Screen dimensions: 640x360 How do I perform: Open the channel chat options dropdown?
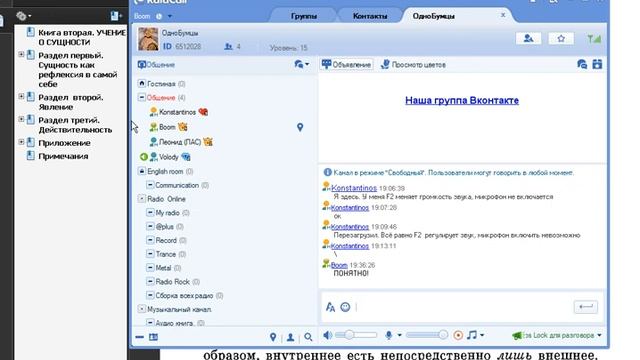tap(302, 64)
